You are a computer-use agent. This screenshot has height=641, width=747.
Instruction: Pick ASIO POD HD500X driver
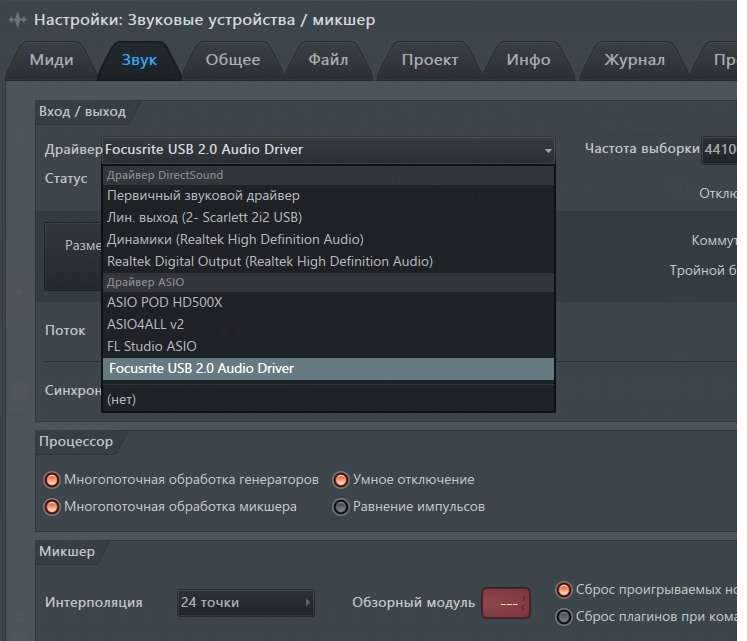coord(164,302)
